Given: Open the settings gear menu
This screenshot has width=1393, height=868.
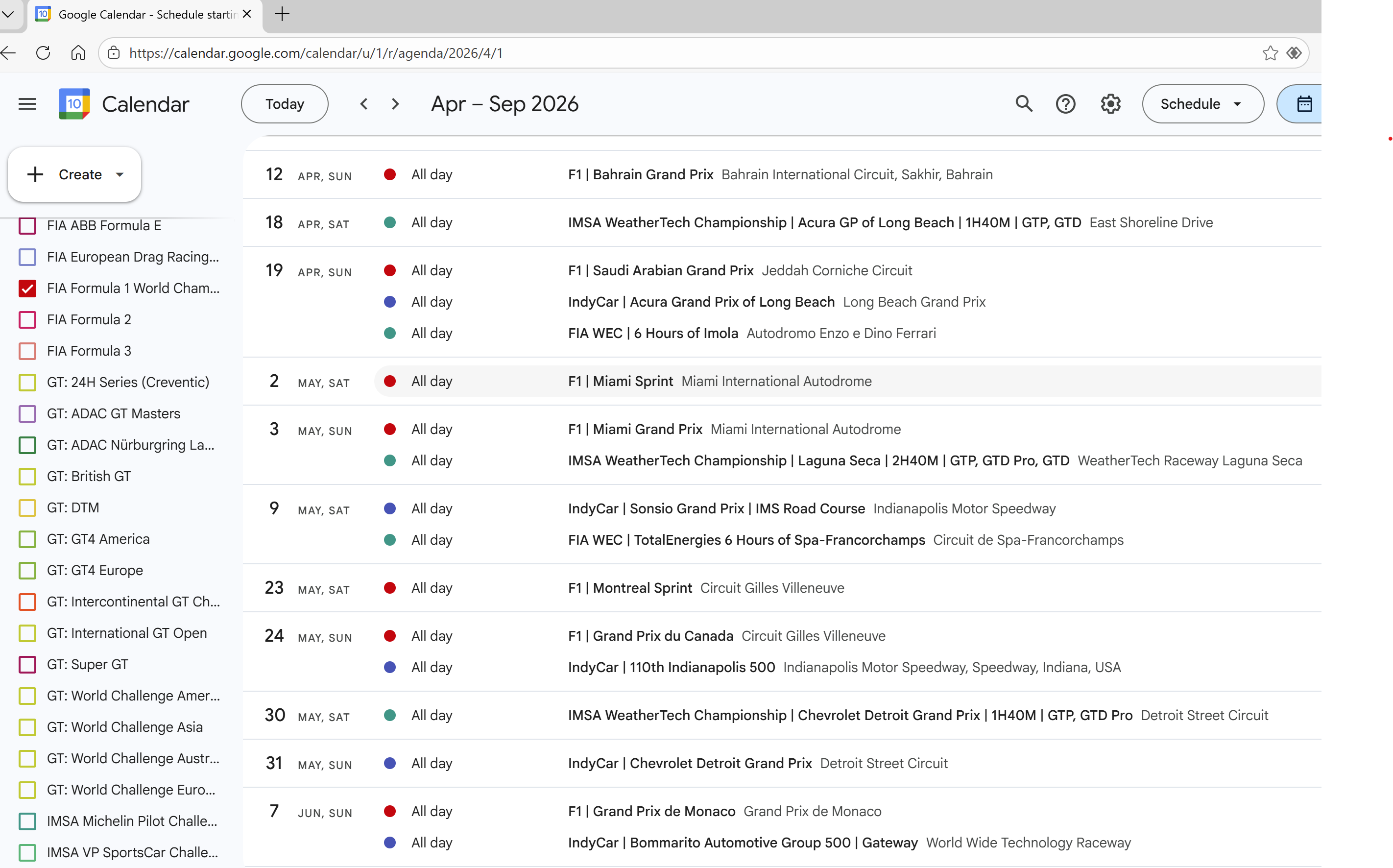Looking at the screenshot, I should pyautogui.click(x=1110, y=104).
